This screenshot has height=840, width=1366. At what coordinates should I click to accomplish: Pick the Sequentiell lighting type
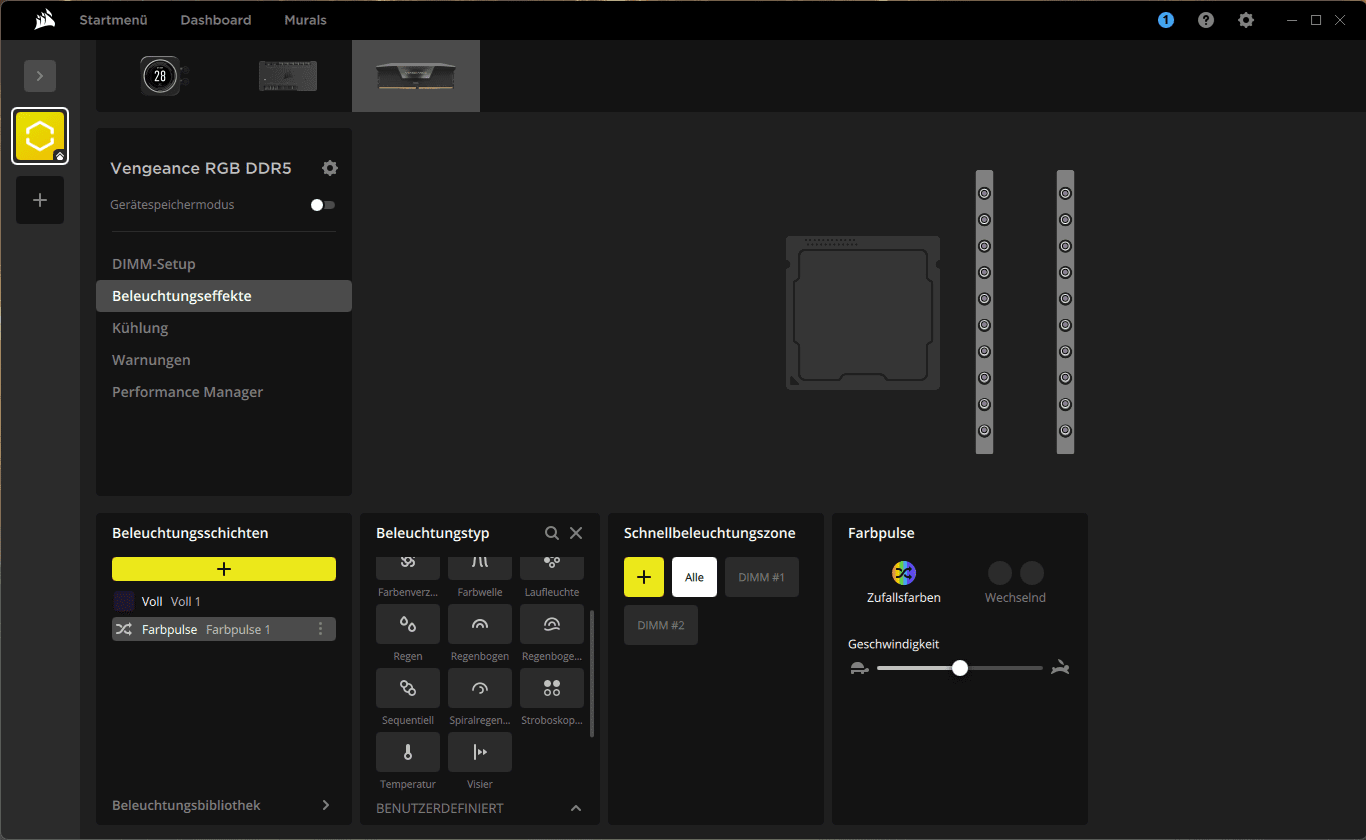[x=408, y=688]
